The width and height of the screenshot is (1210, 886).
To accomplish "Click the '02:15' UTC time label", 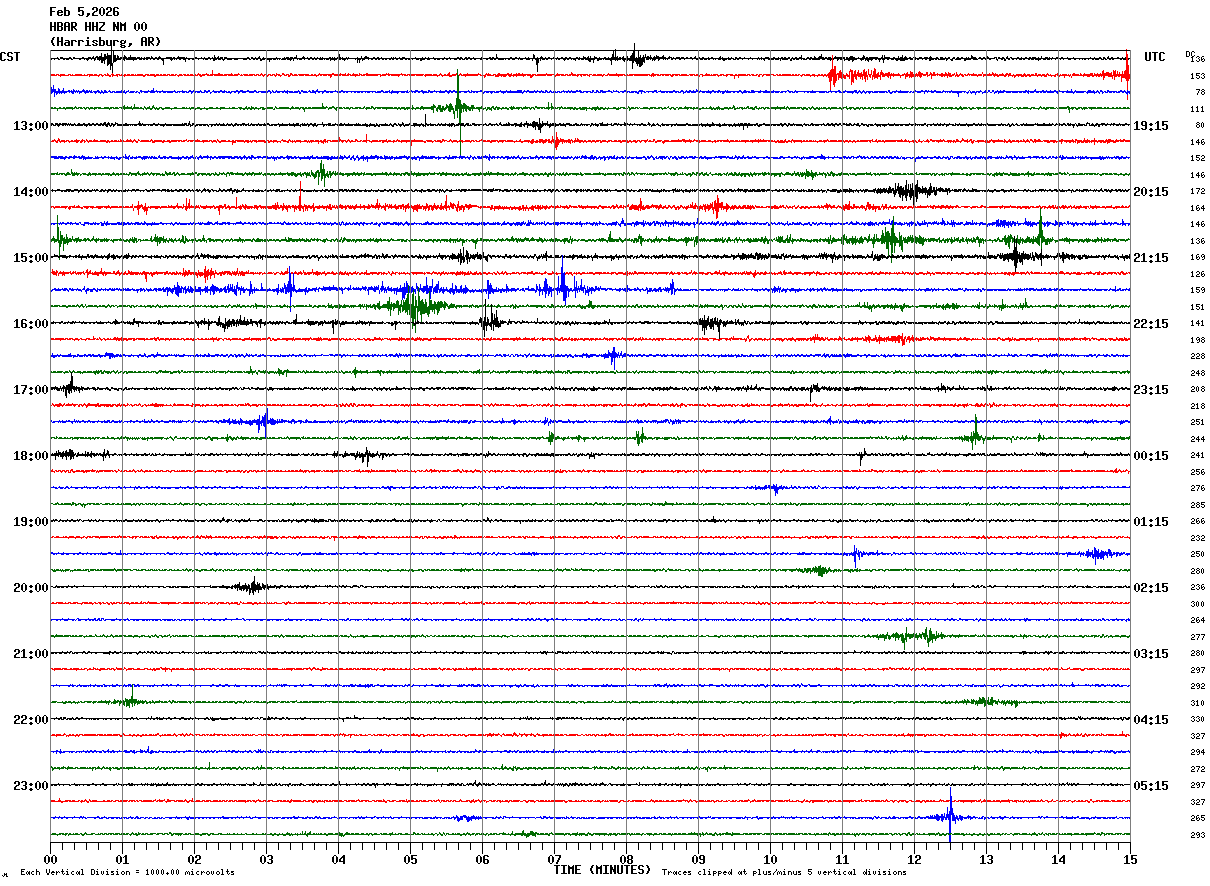I will [x=1151, y=588].
